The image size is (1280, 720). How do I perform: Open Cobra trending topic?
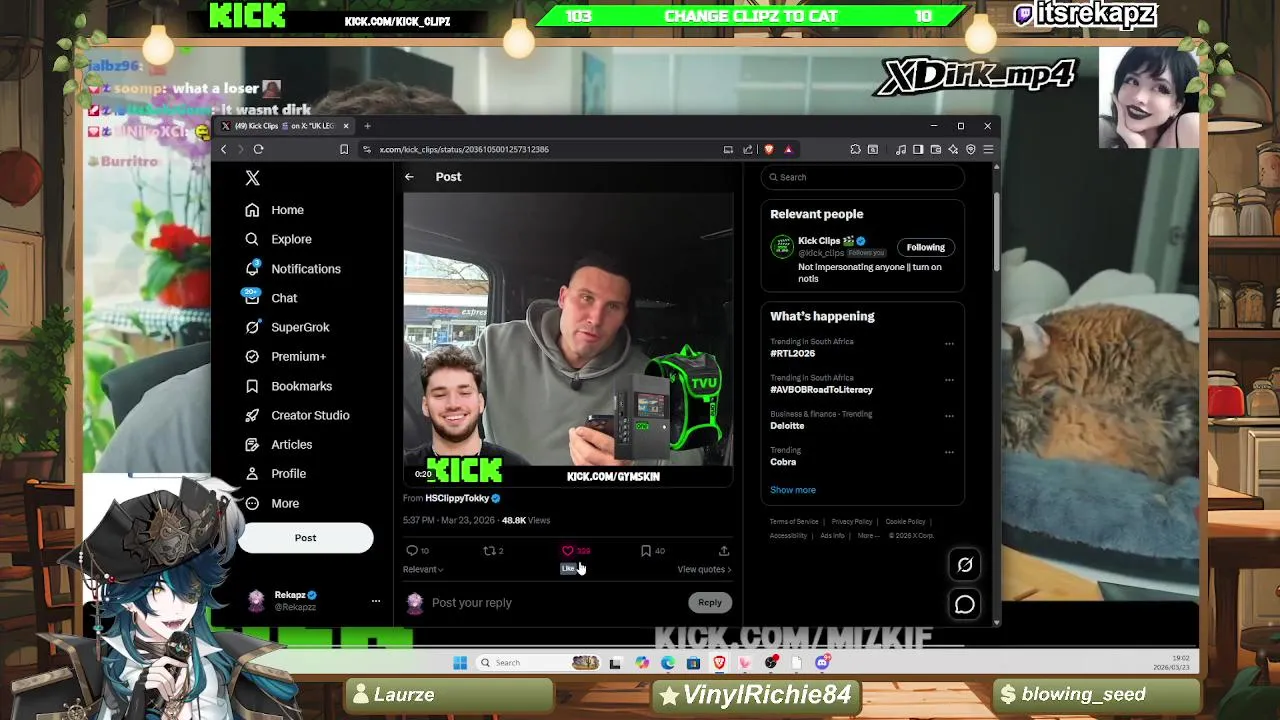pos(783,462)
